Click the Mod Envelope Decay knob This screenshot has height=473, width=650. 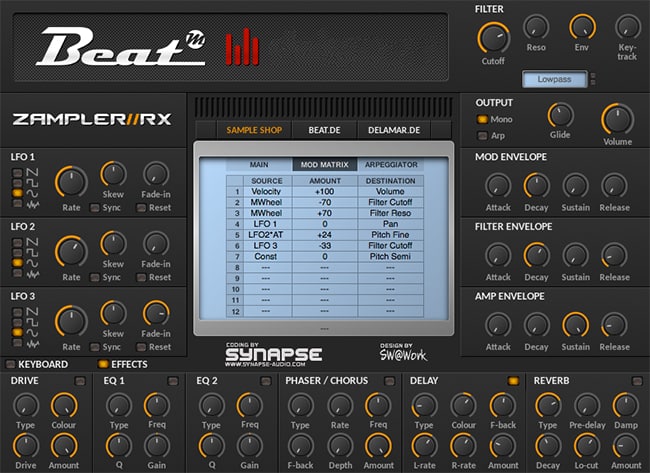537,185
